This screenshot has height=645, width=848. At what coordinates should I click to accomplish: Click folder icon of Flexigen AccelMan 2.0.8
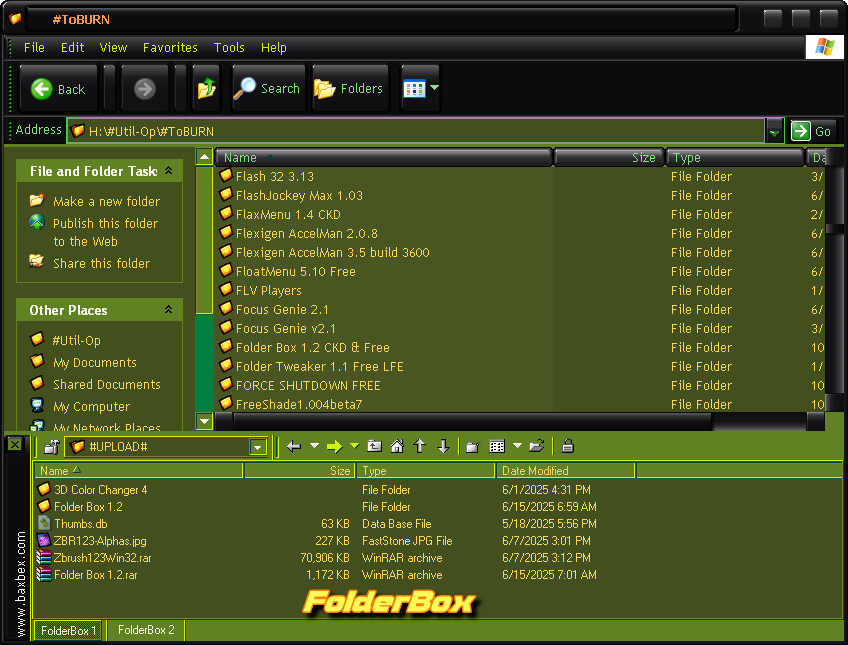coord(226,232)
